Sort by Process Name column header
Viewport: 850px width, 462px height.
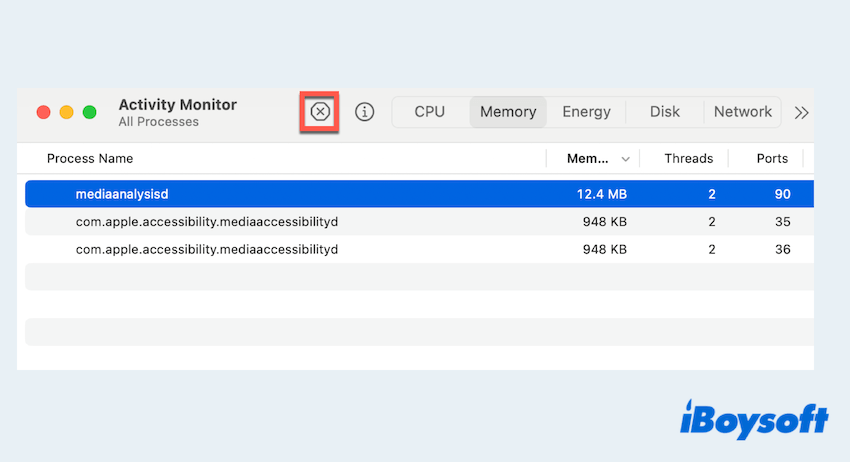point(90,158)
